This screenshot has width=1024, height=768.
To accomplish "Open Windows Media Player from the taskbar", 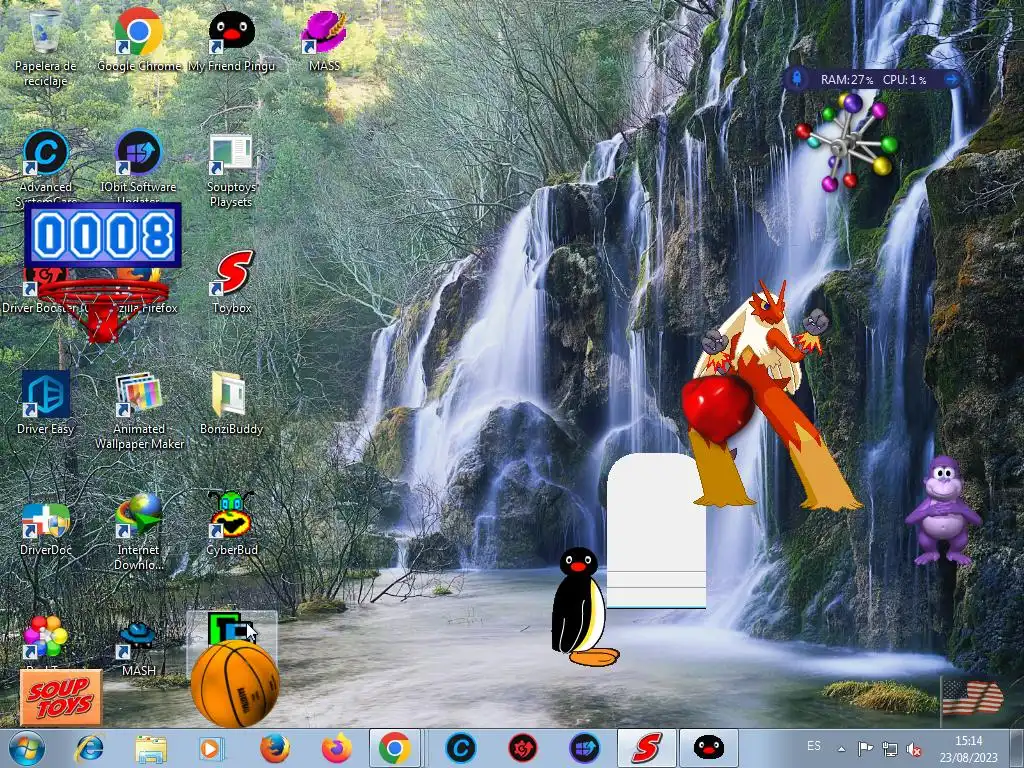I will 211,748.
